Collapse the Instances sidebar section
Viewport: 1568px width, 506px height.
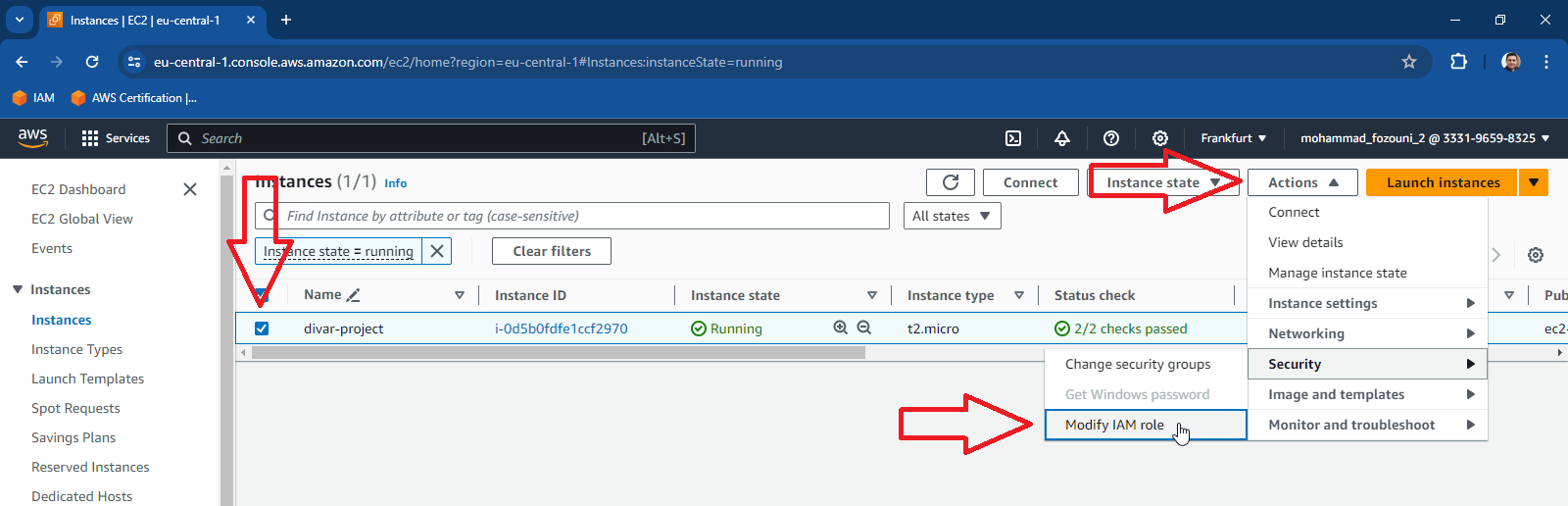tap(18, 289)
